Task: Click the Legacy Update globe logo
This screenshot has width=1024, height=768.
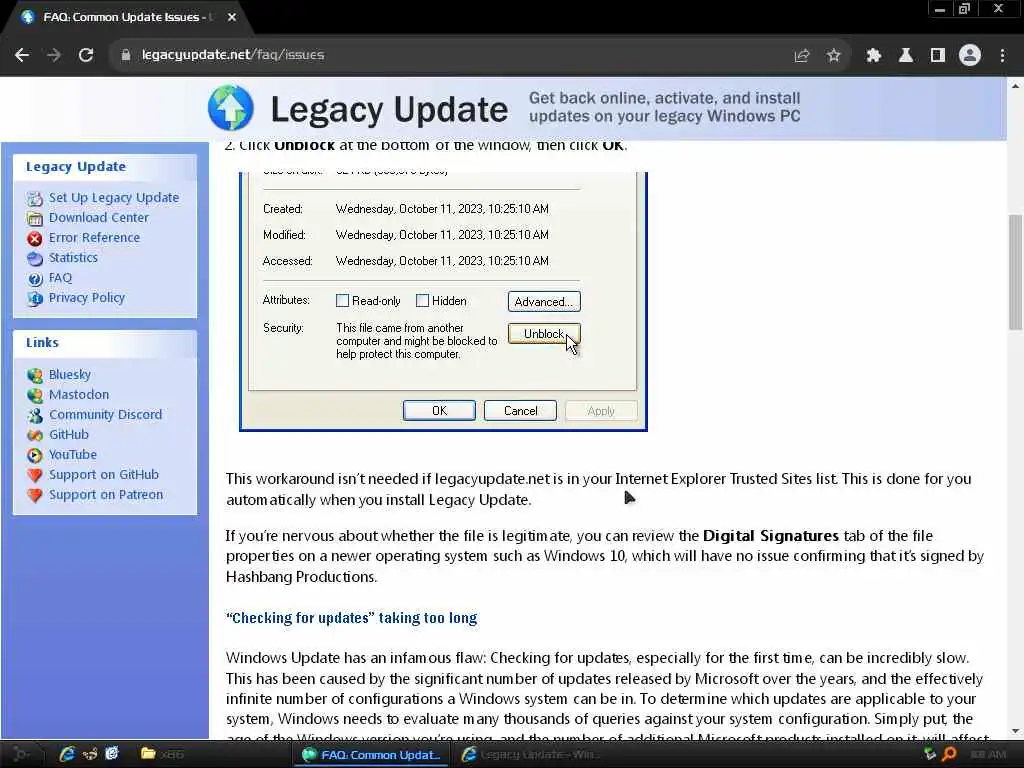Action: pyautogui.click(x=231, y=108)
